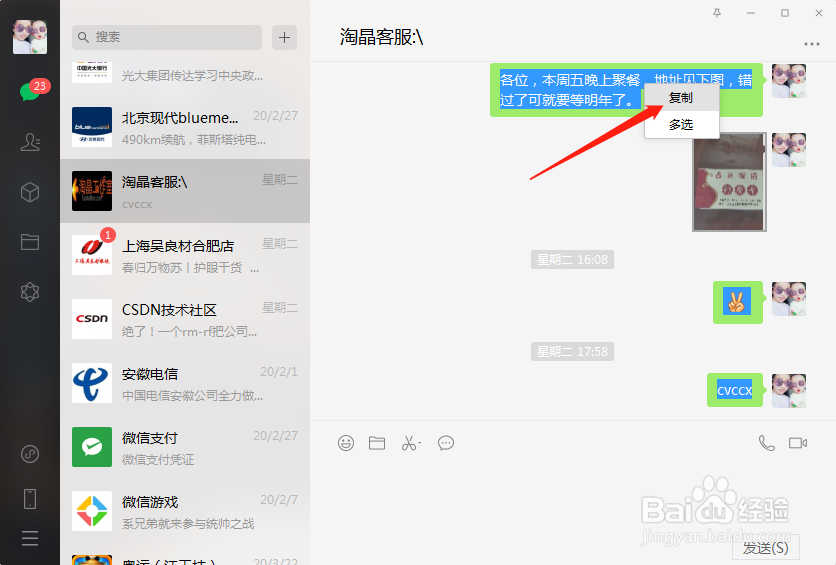
Task: Click the 发送(S) send button
Action: coord(766,548)
